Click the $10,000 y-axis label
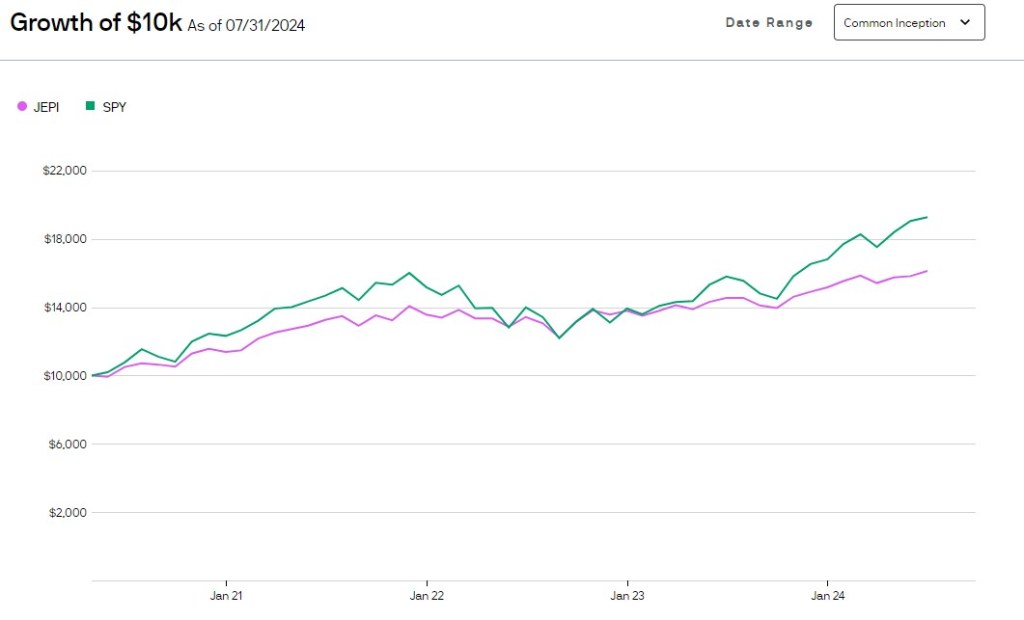 [x=65, y=376]
